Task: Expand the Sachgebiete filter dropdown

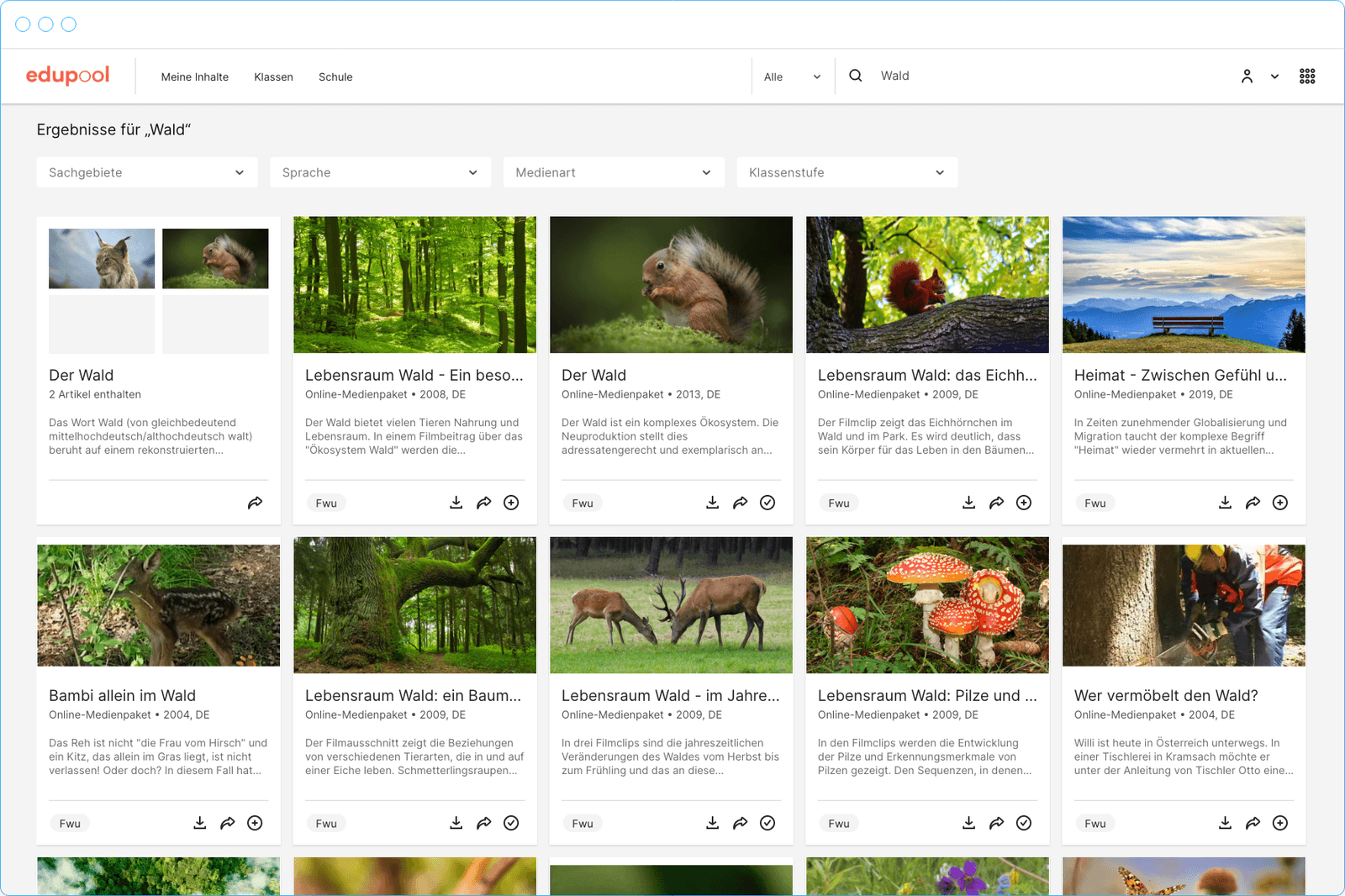Action: point(147,172)
